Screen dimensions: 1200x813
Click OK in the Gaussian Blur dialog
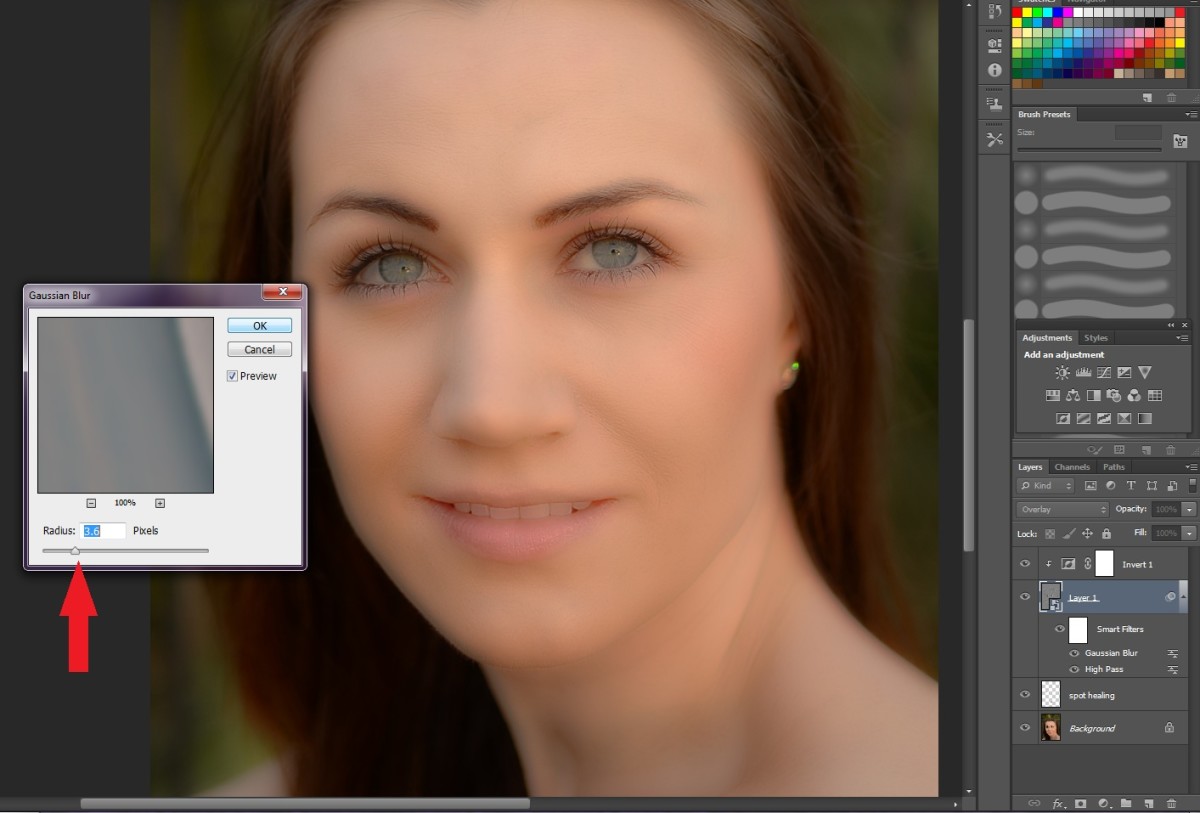pos(259,325)
